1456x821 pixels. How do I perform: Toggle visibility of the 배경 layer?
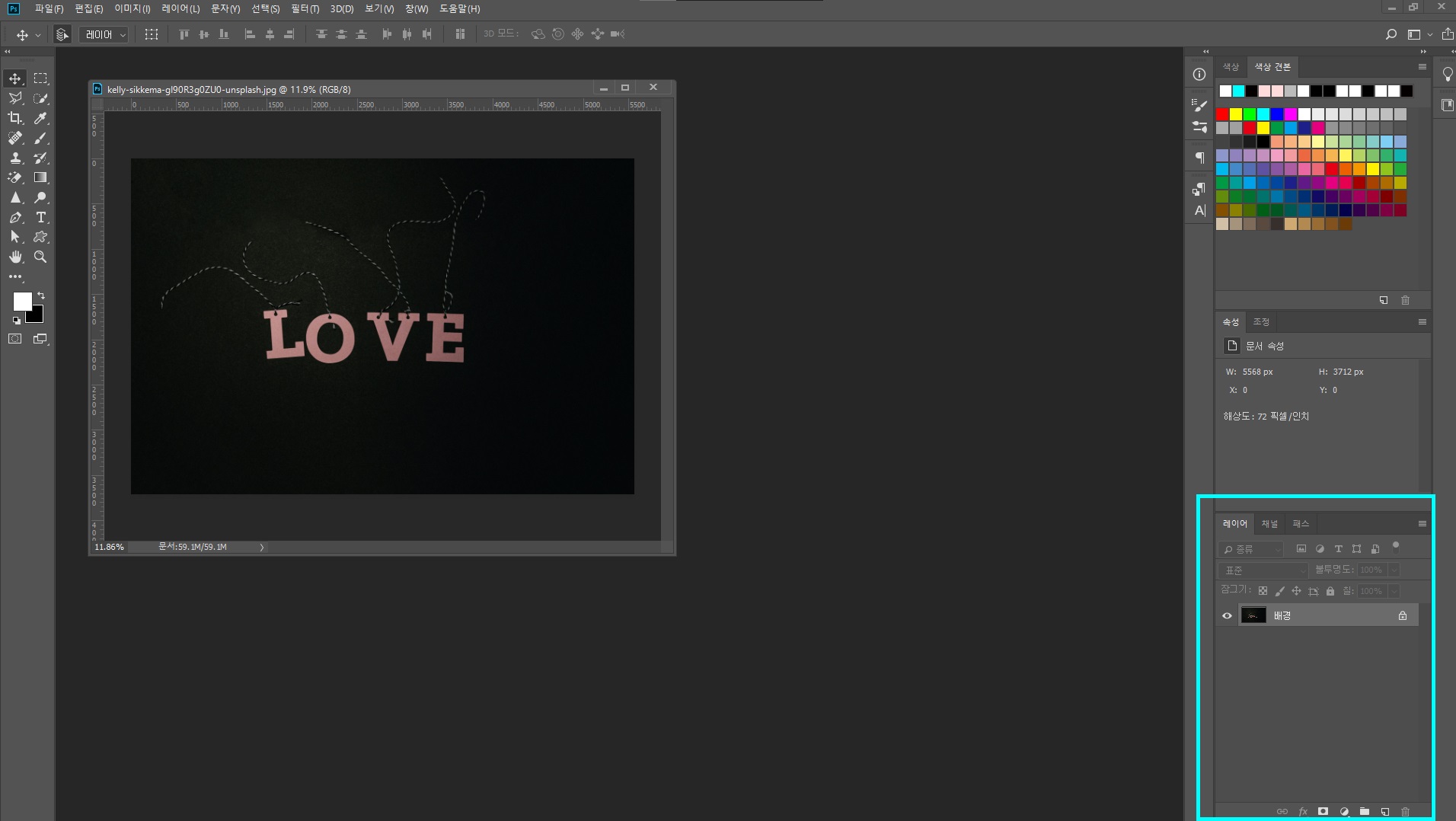(1227, 615)
